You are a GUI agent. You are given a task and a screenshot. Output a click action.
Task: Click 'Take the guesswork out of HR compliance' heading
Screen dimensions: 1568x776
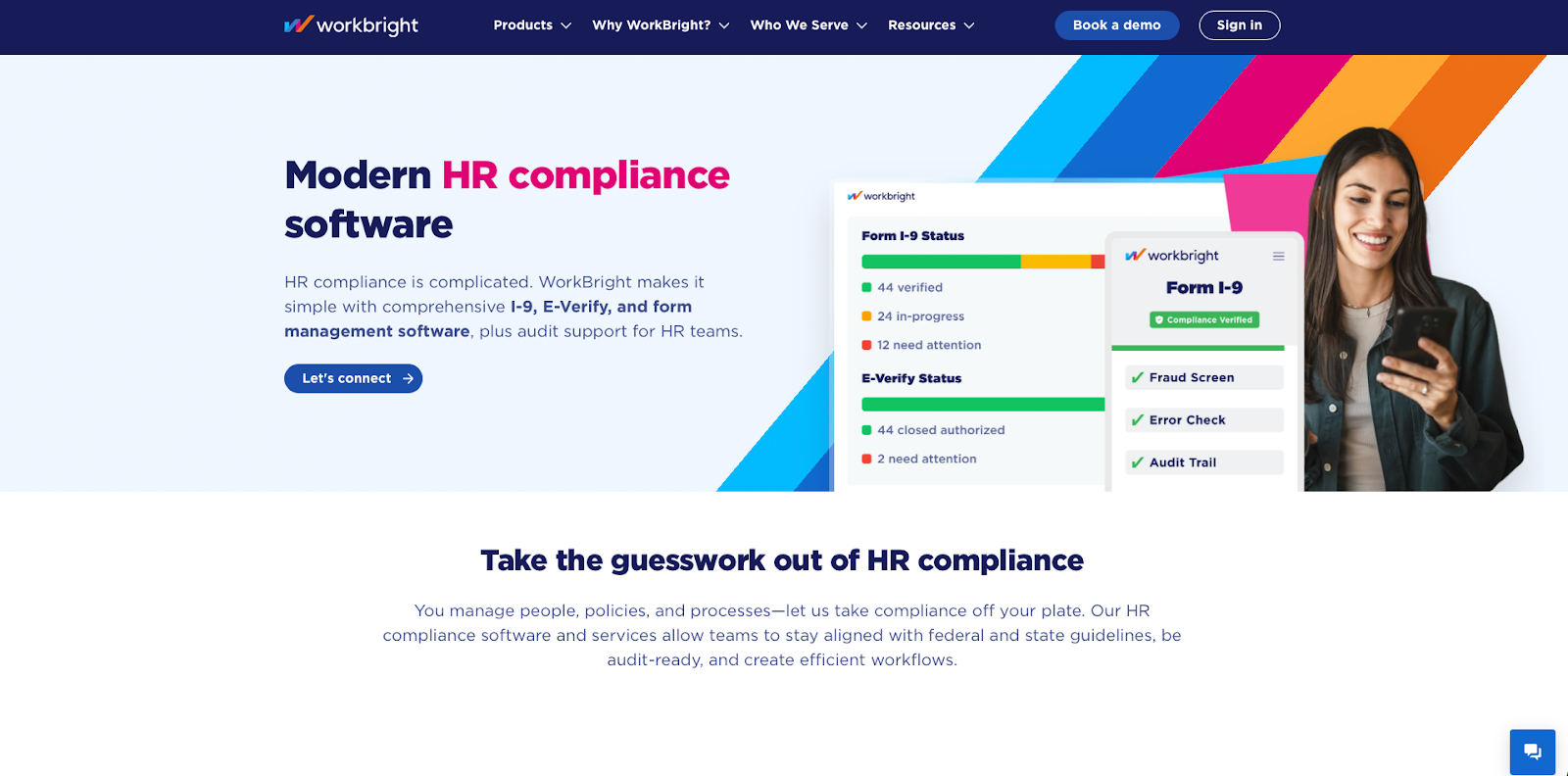coord(782,560)
